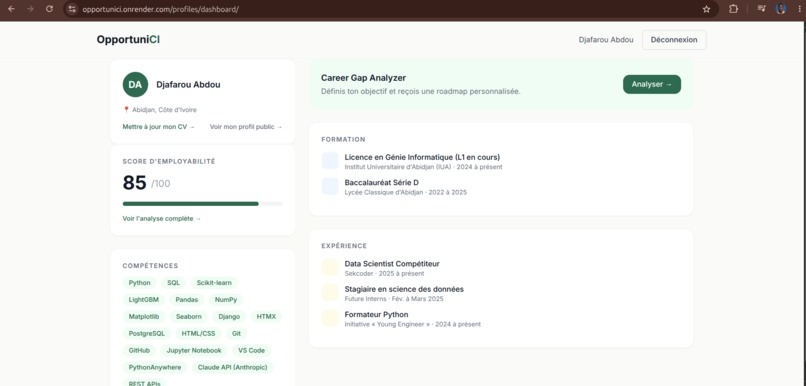Viewport: 806px width, 386px height.
Task: Click the Git skill tag
Action: [x=236, y=334]
